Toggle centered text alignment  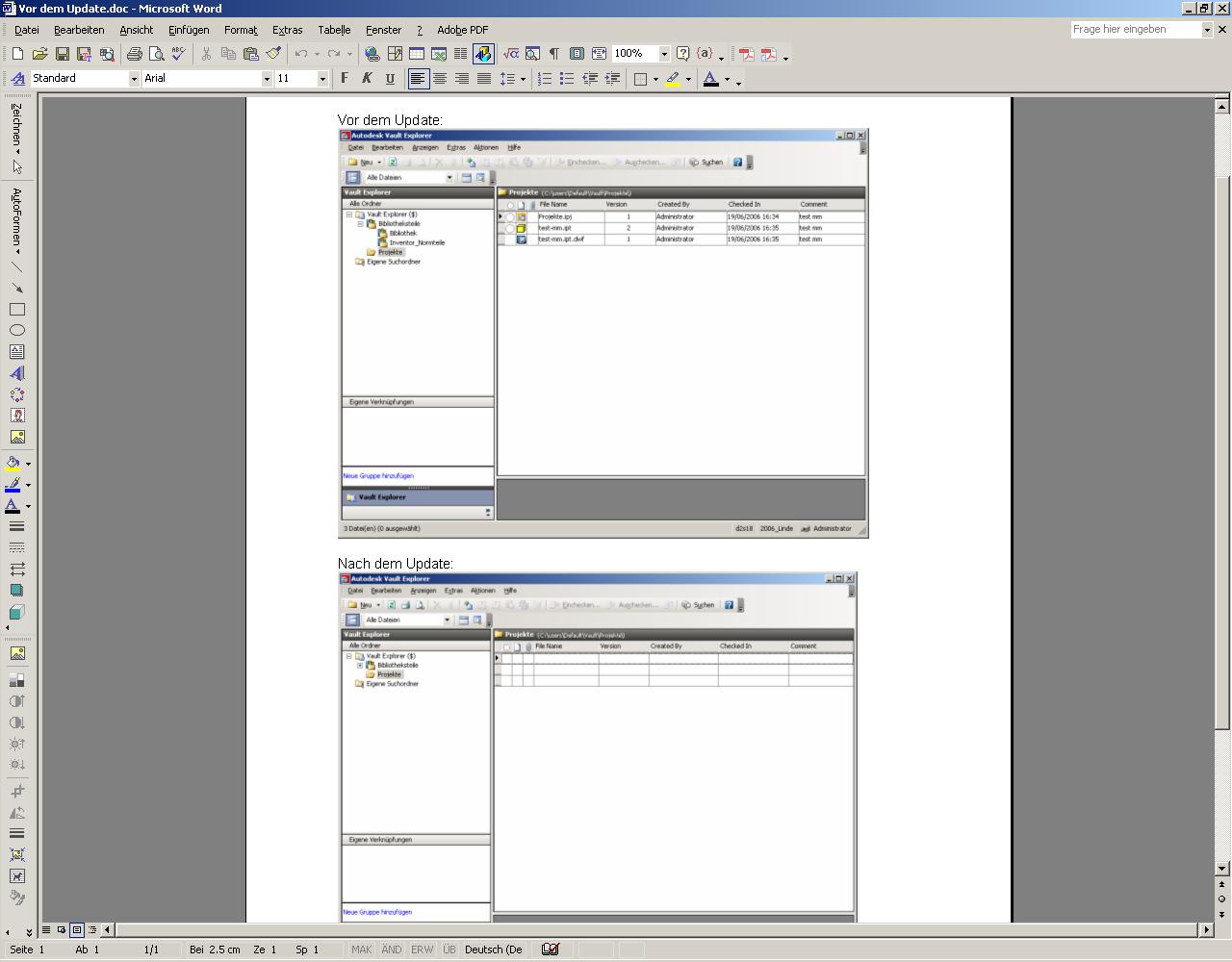[440, 79]
